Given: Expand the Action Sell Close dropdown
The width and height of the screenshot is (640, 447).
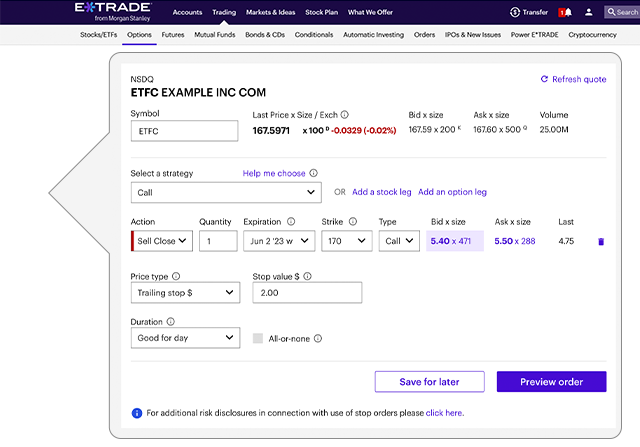Looking at the screenshot, I should (161, 241).
